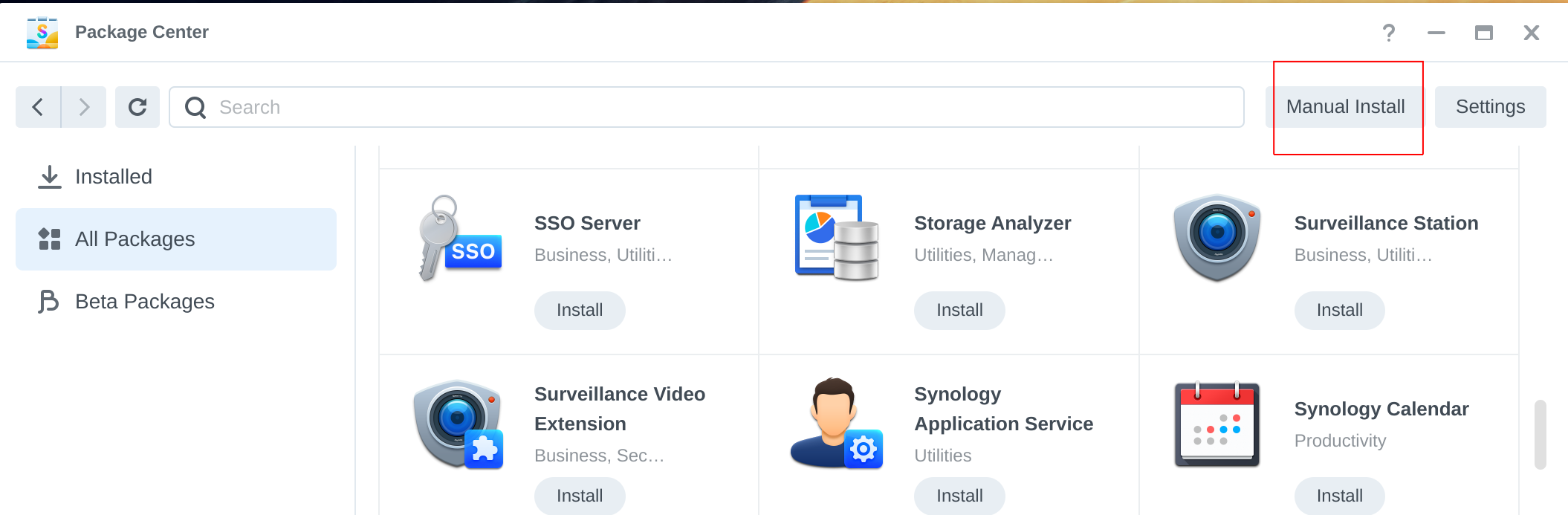
Task: Click the All Packages grid icon
Action: pos(50,239)
